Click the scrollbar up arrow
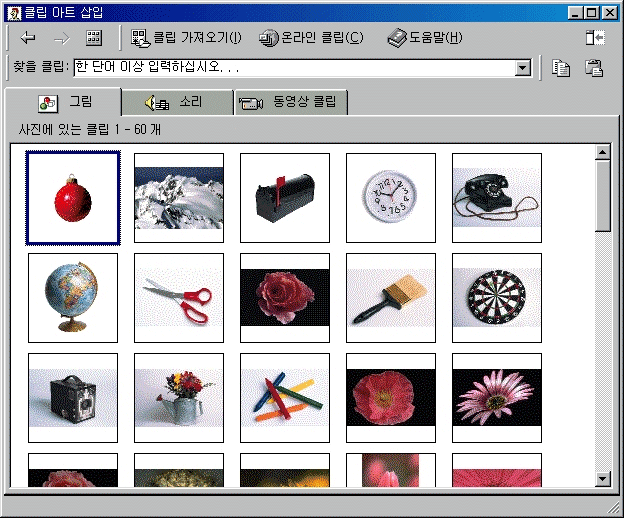The width and height of the screenshot is (624, 518). pos(603,152)
